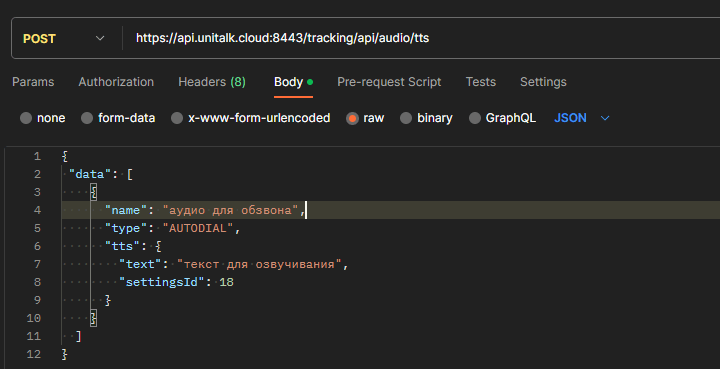Click the closing brace on line 9
The image size is (720, 369).
click(108, 300)
